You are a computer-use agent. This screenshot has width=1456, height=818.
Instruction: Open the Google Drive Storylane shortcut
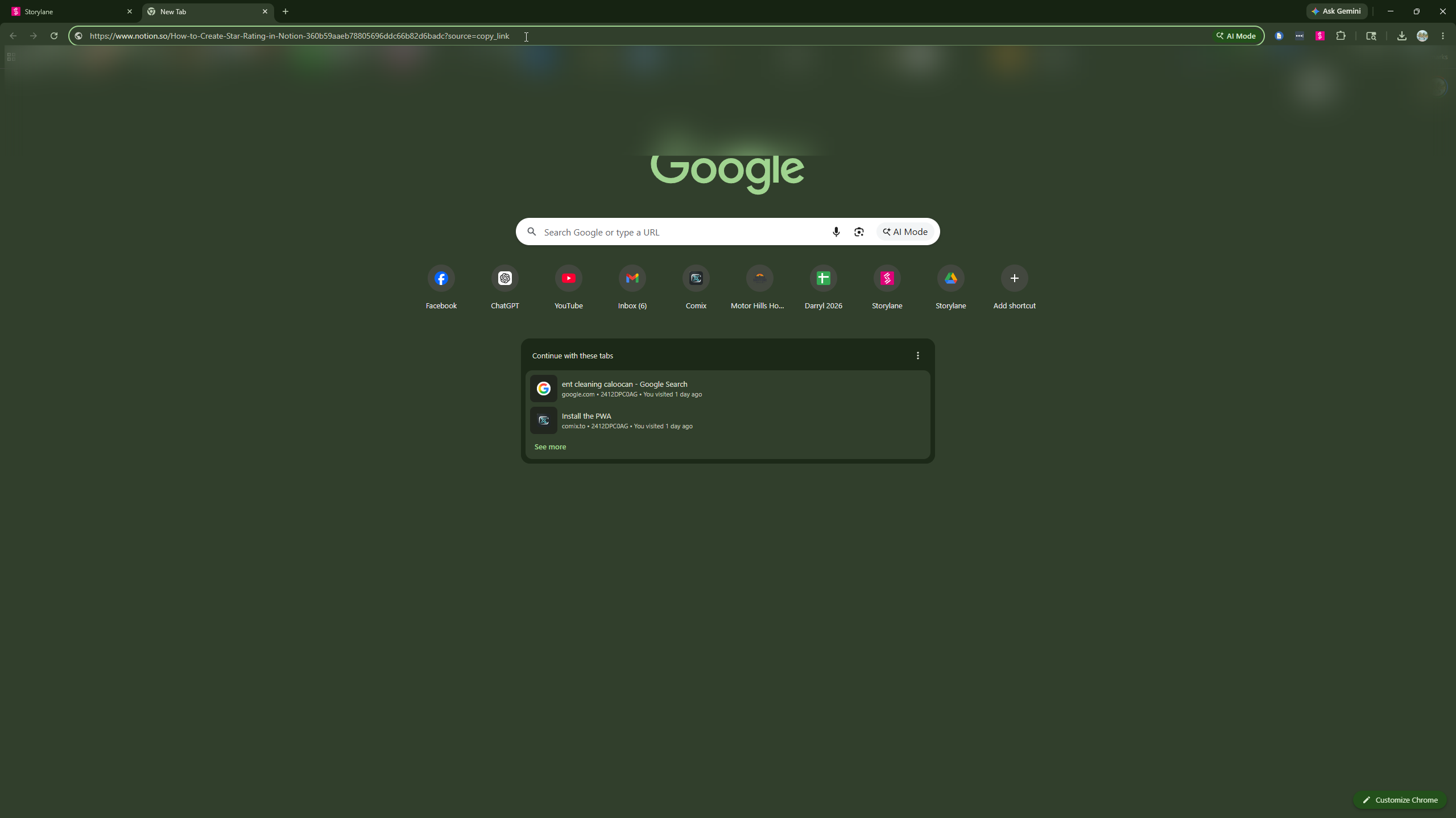(950, 278)
